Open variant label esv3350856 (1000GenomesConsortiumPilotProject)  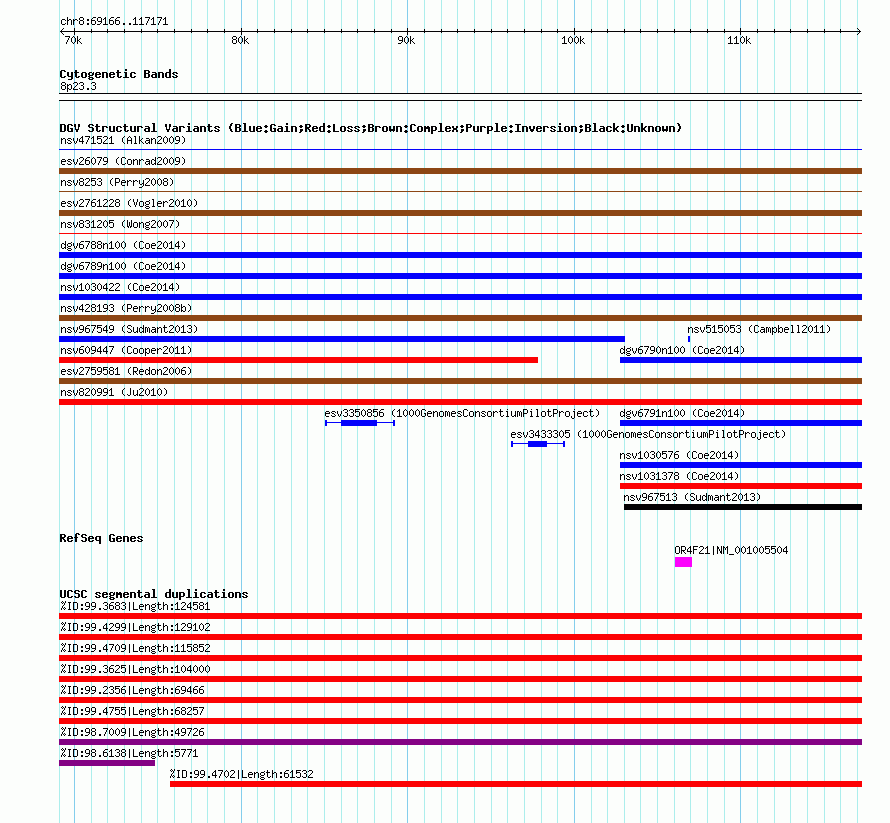[462, 413]
